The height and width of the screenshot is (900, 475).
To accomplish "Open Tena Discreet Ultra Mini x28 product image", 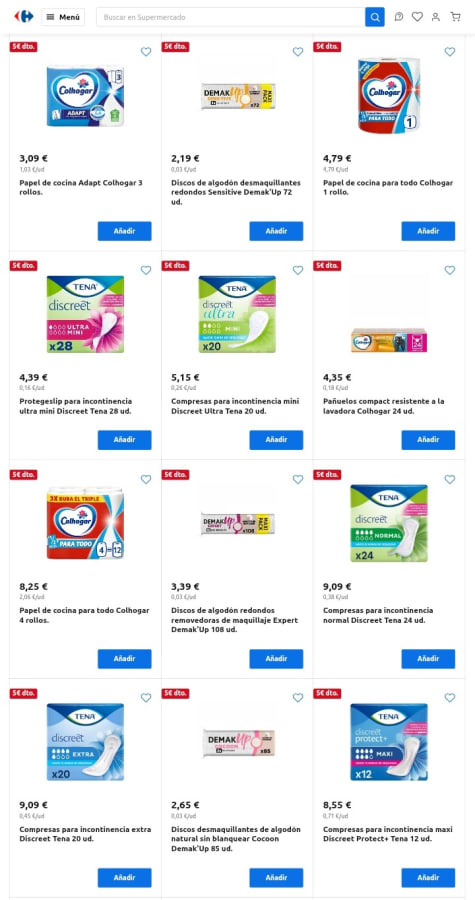I will (x=85, y=315).
